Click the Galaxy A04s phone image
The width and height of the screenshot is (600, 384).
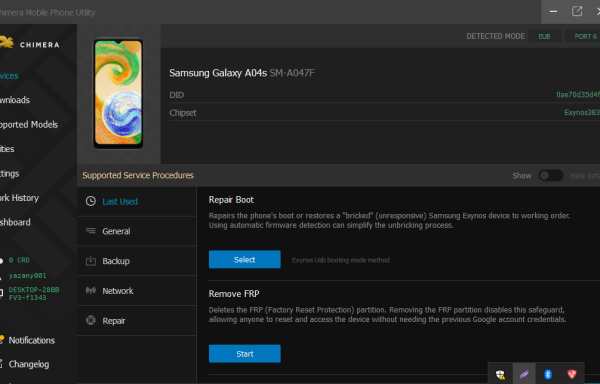coord(118,93)
